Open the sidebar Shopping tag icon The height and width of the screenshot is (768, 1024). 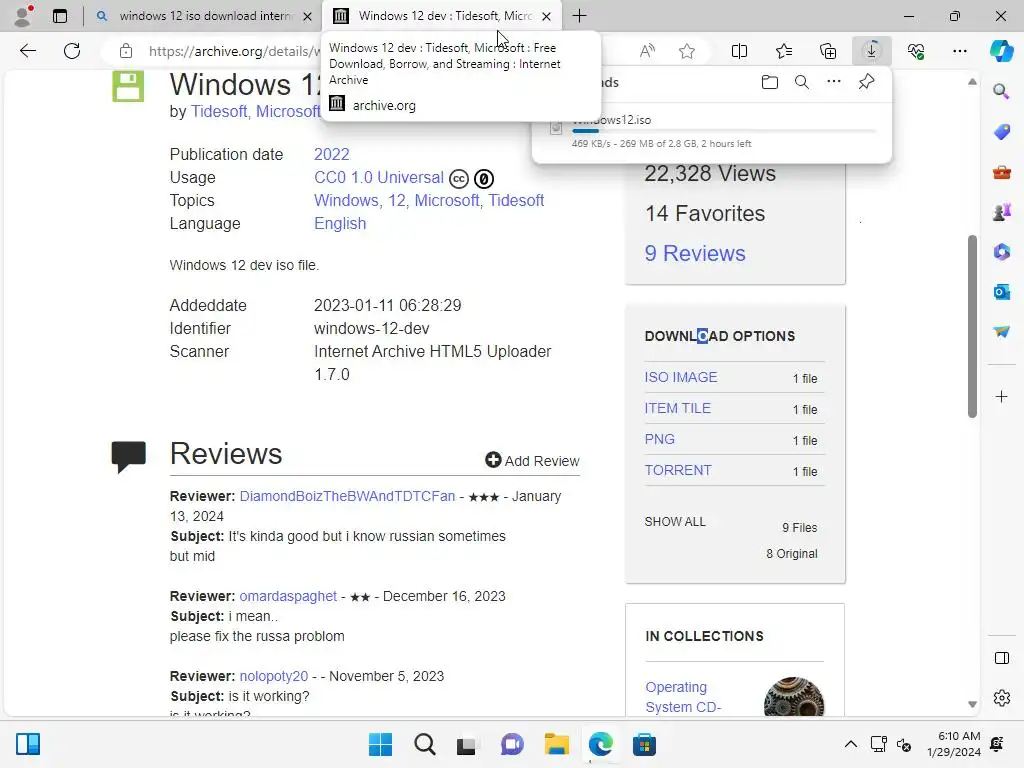[1001, 132]
